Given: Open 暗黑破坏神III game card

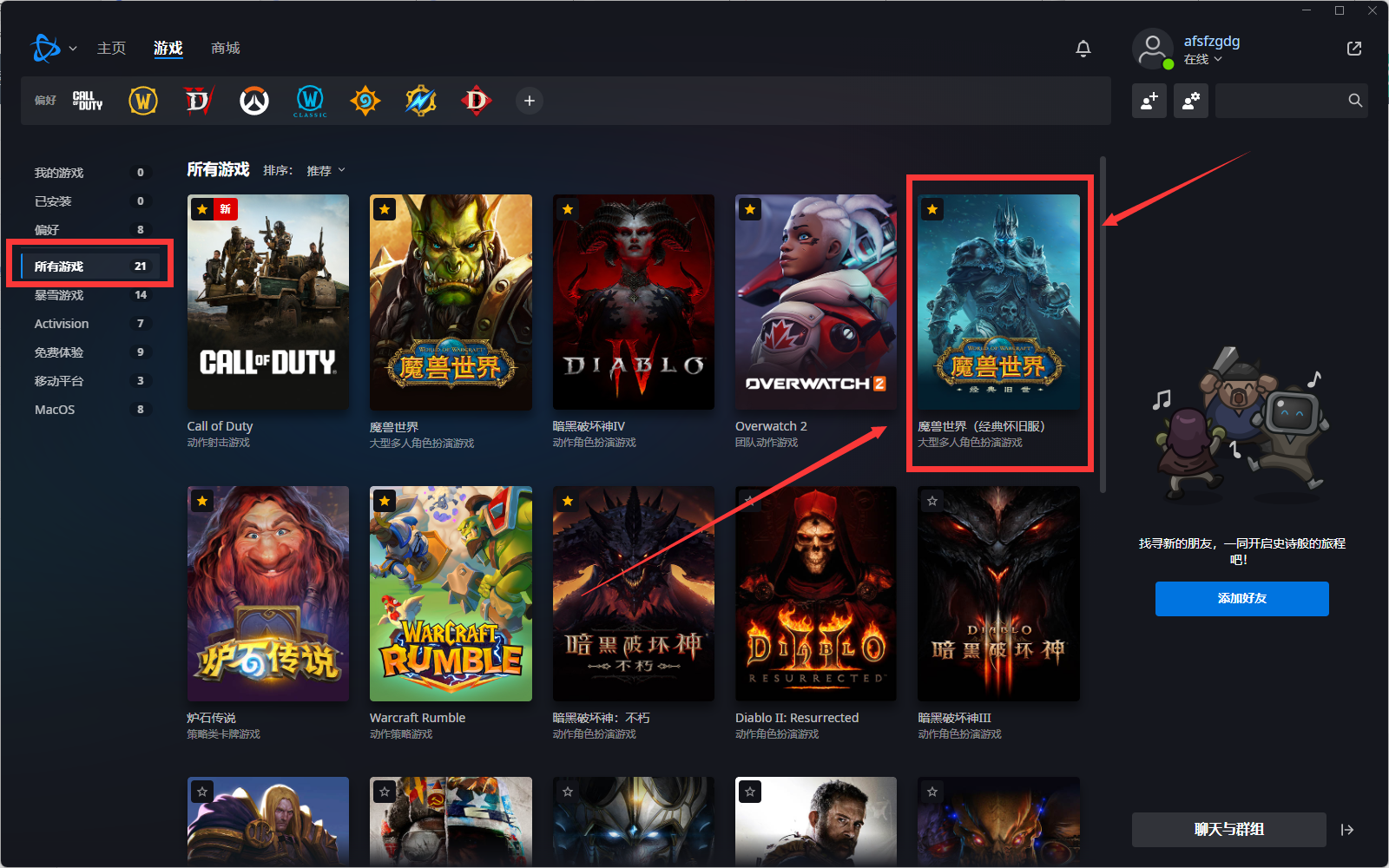Looking at the screenshot, I should tap(998, 594).
